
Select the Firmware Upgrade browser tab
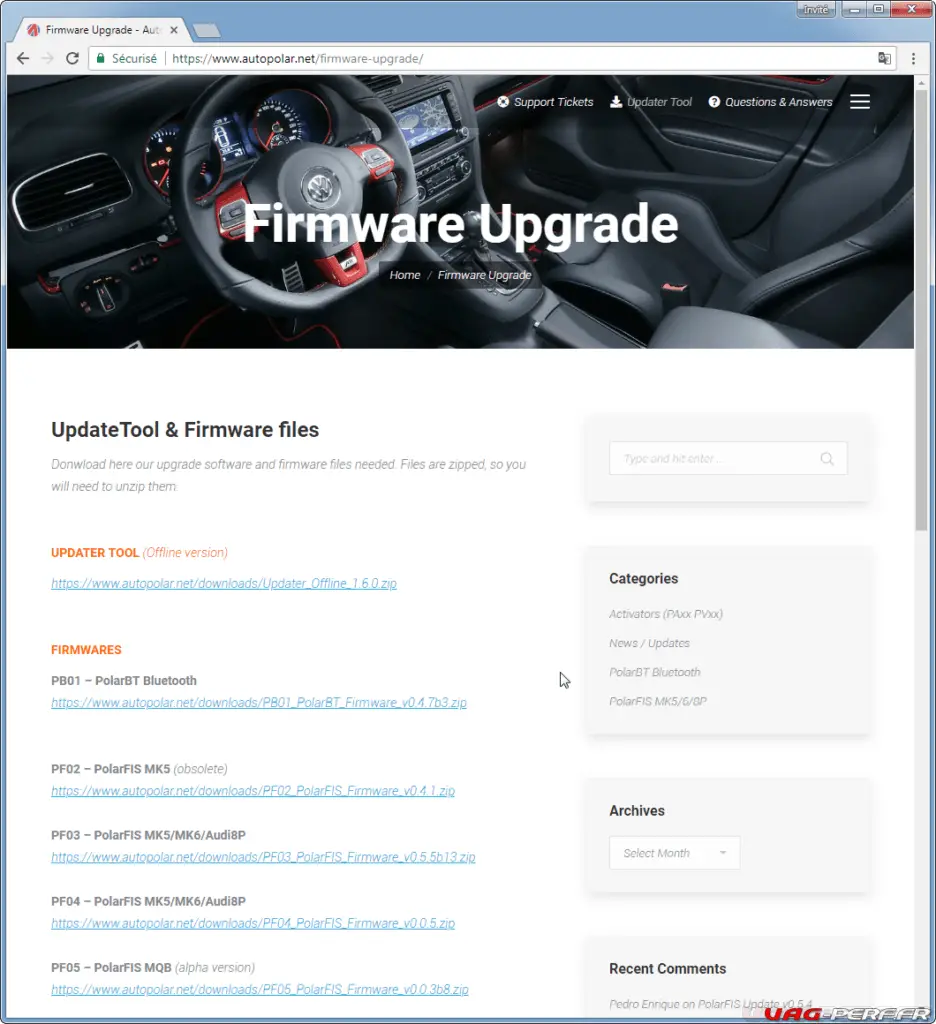pos(102,30)
